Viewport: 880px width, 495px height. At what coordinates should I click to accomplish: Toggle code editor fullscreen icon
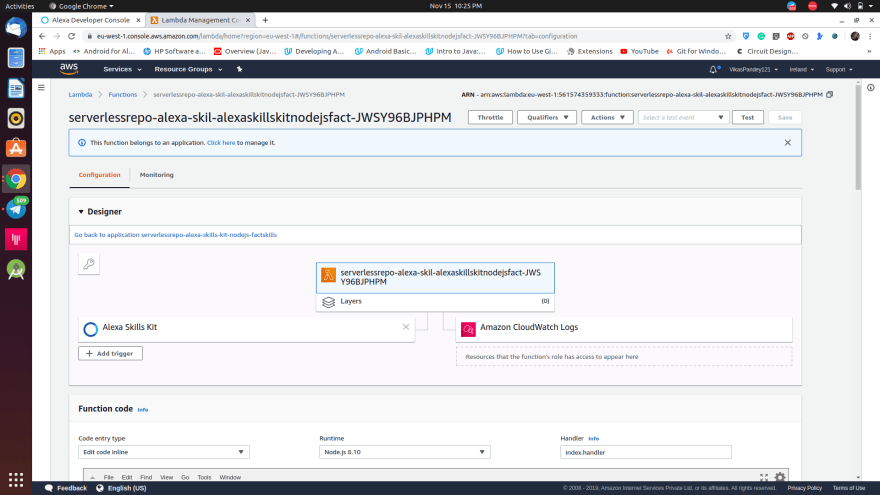coord(764,478)
